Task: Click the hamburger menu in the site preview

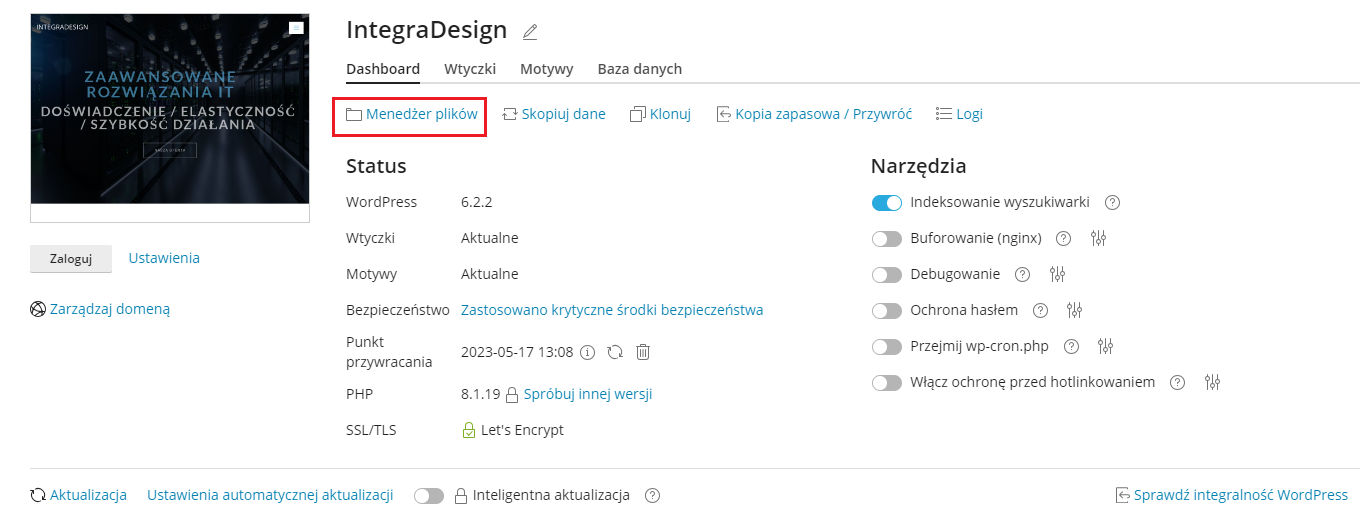Action: (296, 28)
